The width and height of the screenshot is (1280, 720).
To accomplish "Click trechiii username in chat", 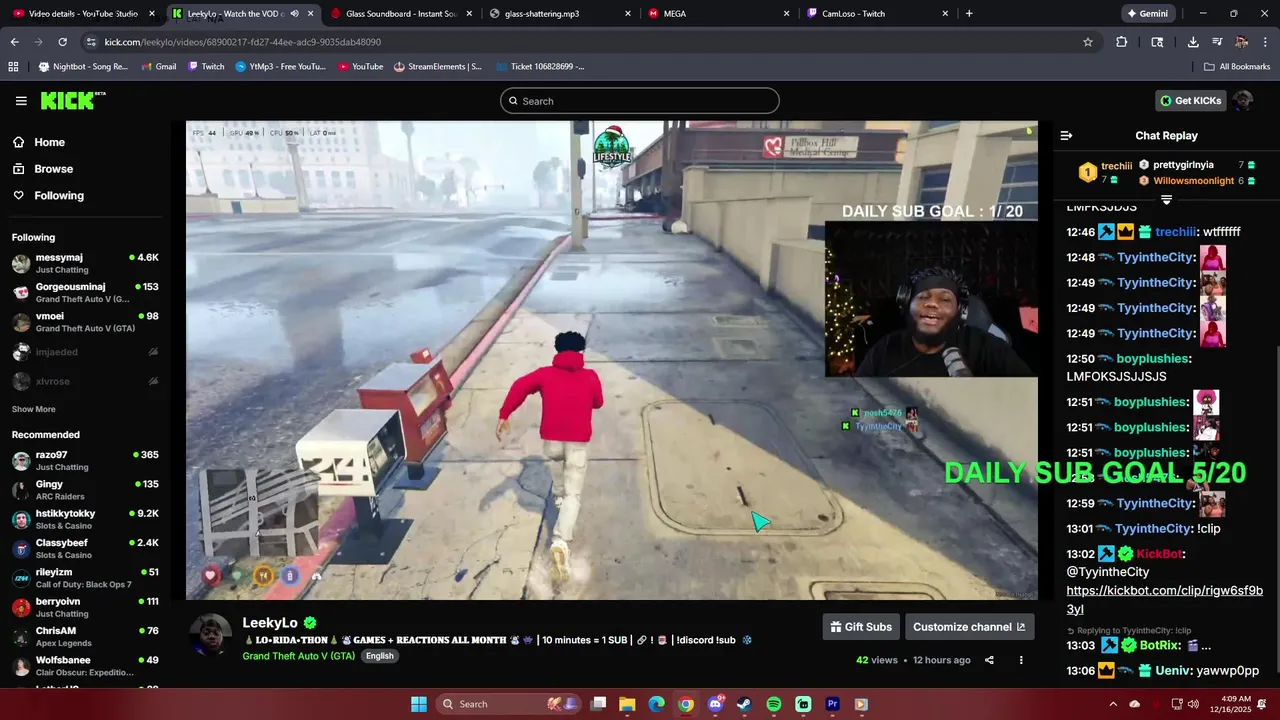I will [1177, 232].
